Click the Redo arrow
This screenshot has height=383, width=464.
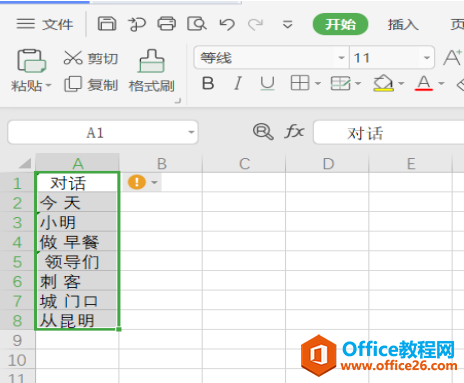[255, 24]
